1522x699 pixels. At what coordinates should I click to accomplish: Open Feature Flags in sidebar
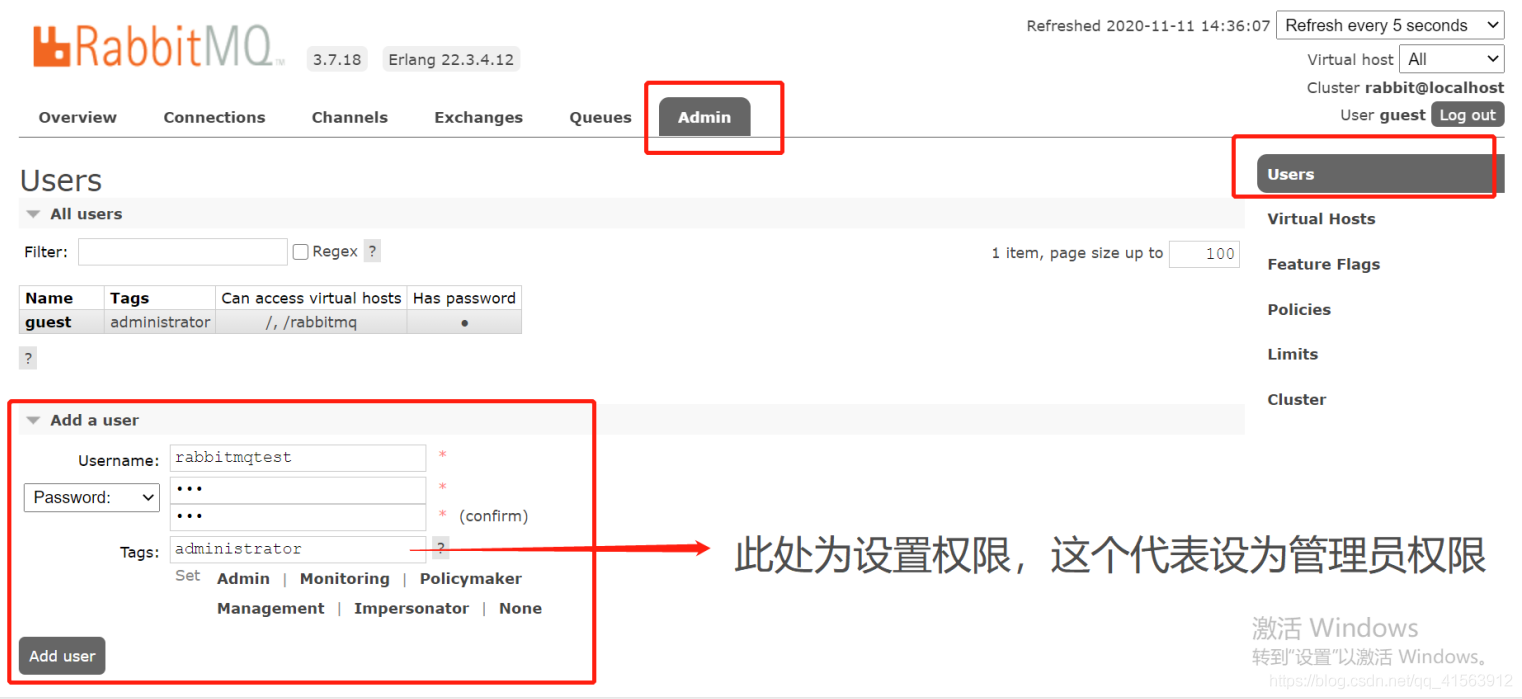(x=1323, y=264)
